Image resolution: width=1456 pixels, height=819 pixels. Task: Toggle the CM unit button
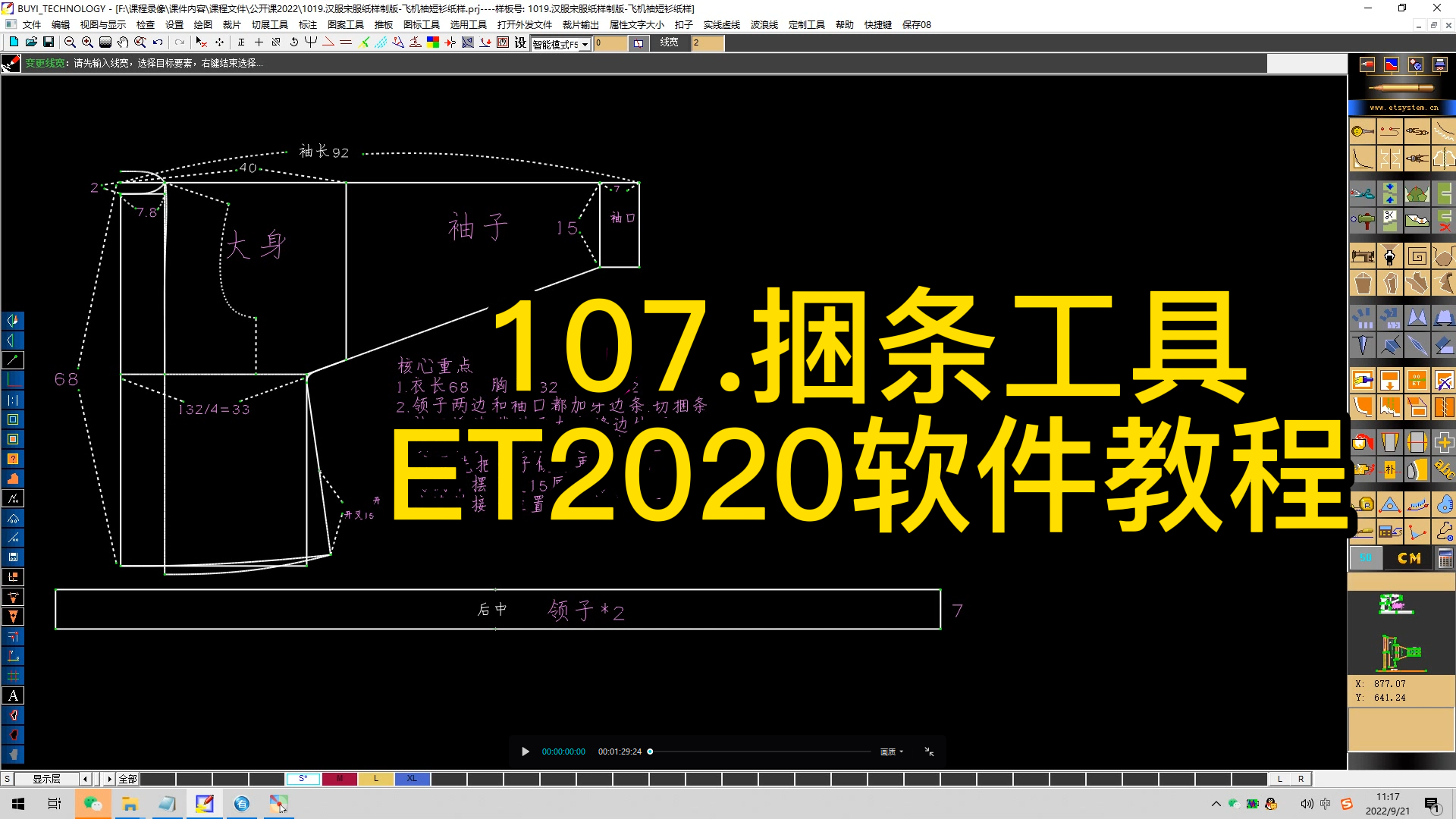pos(1409,558)
